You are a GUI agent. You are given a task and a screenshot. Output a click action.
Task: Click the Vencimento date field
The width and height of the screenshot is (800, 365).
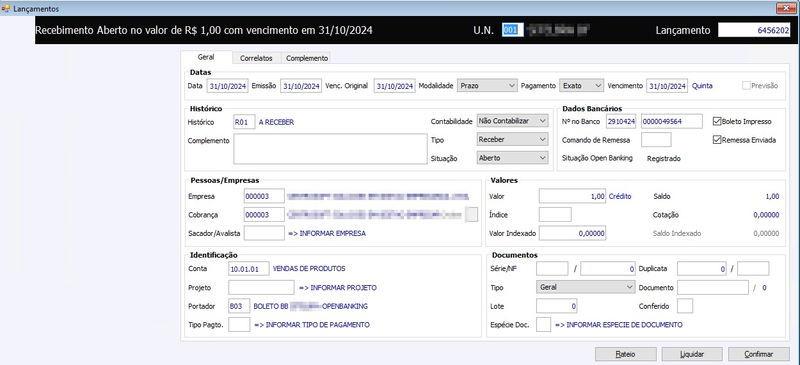click(667, 86)
